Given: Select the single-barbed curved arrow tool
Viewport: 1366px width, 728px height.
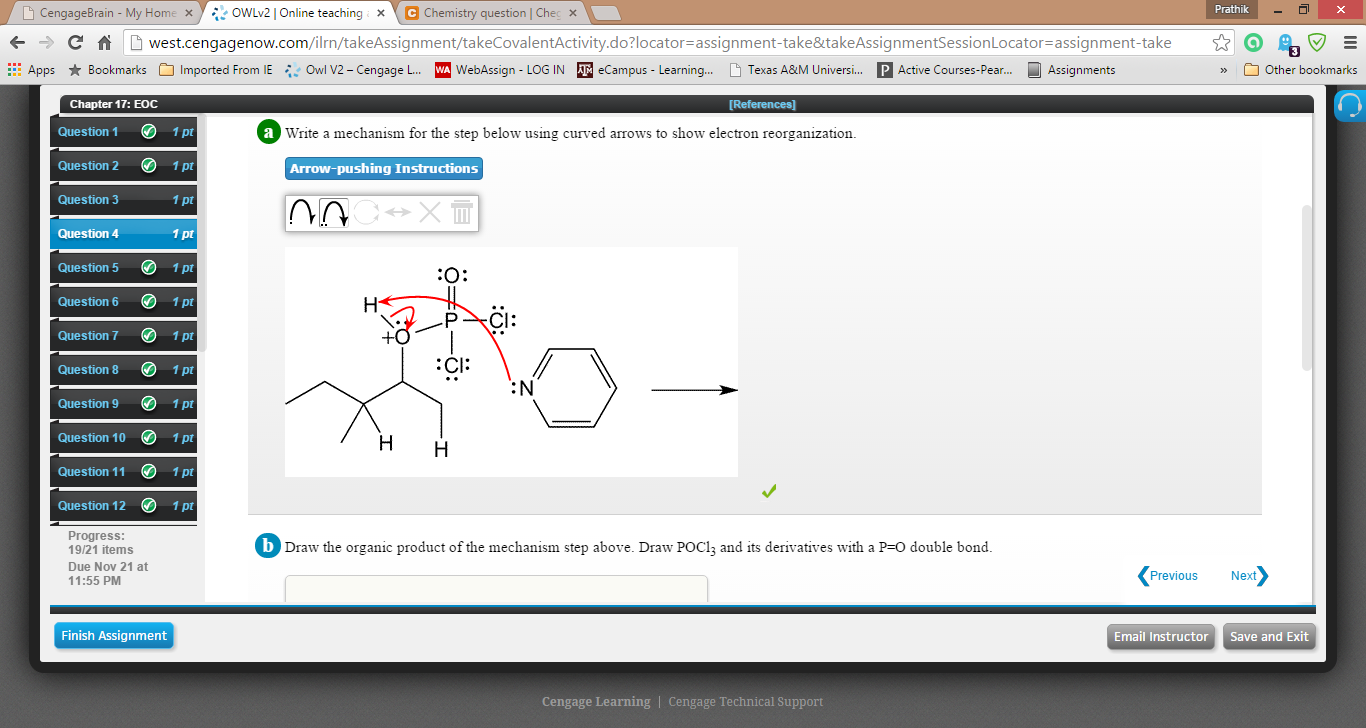Looking at the screenshot, I should [x=302, y=212].
